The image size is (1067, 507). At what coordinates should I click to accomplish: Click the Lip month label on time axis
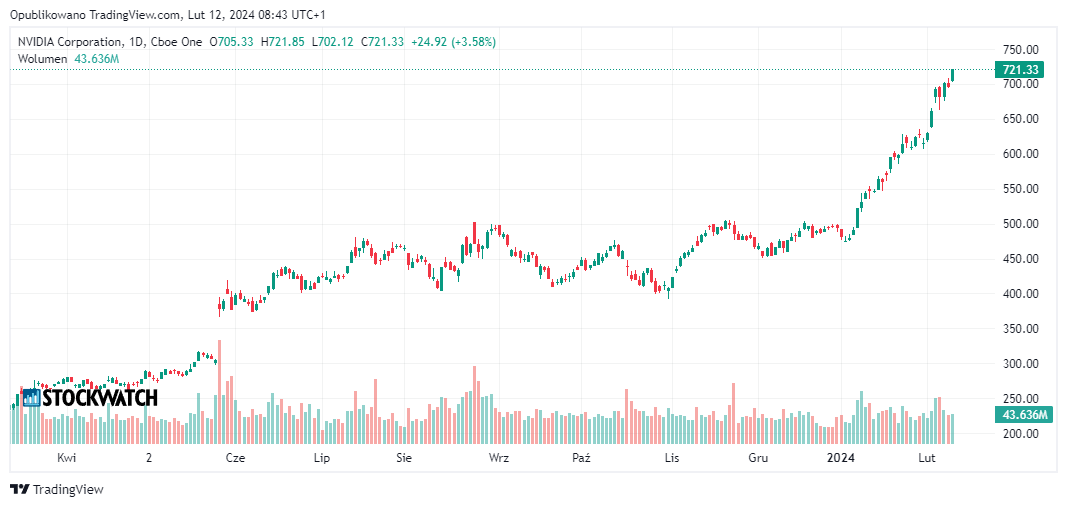pos(321,458)
